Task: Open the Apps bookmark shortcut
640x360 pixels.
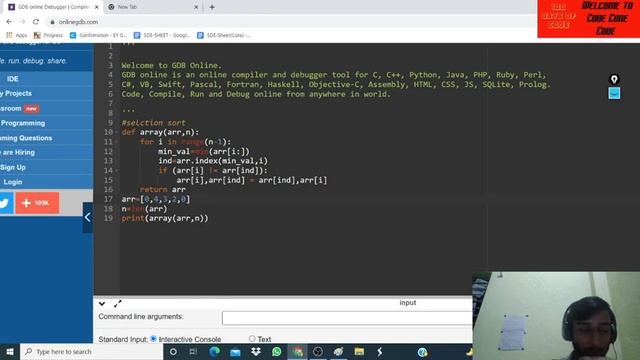Action: point(16,36)
